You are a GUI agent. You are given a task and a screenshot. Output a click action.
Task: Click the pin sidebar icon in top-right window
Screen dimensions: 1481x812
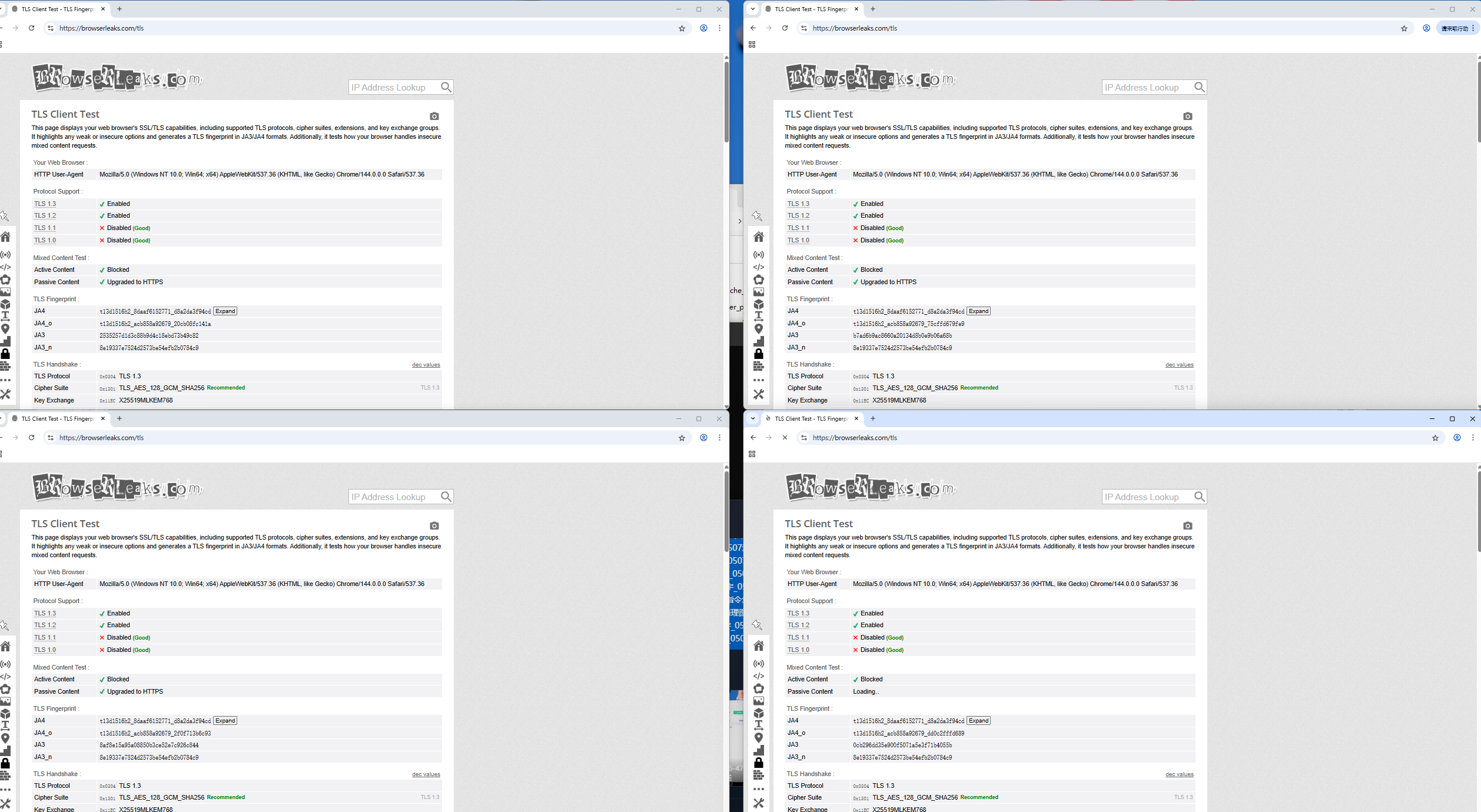tap(758, 216)
